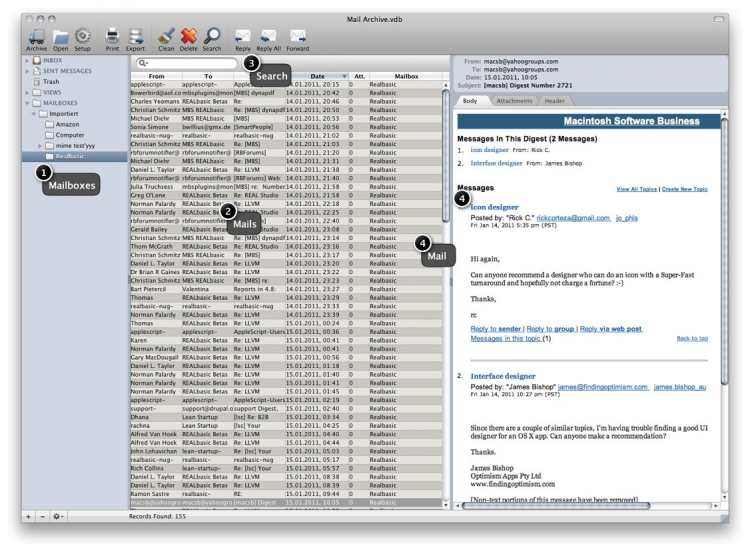This screenshot has width=750, height=552.
Task: Click the Reply to sender link
Action: click(x=496, y=328)
